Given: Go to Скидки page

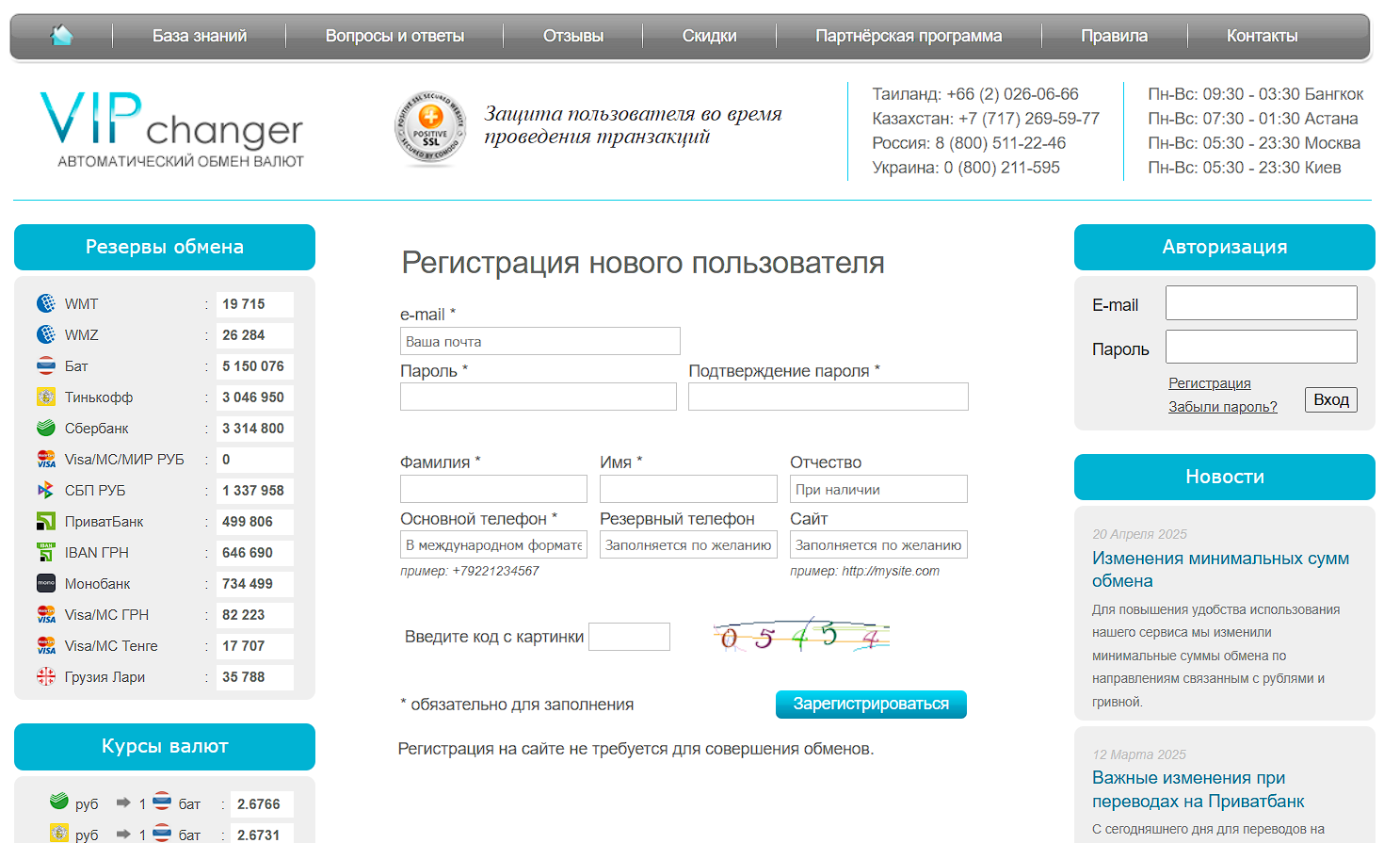Looking at the screenshot, I should (709, 36).
